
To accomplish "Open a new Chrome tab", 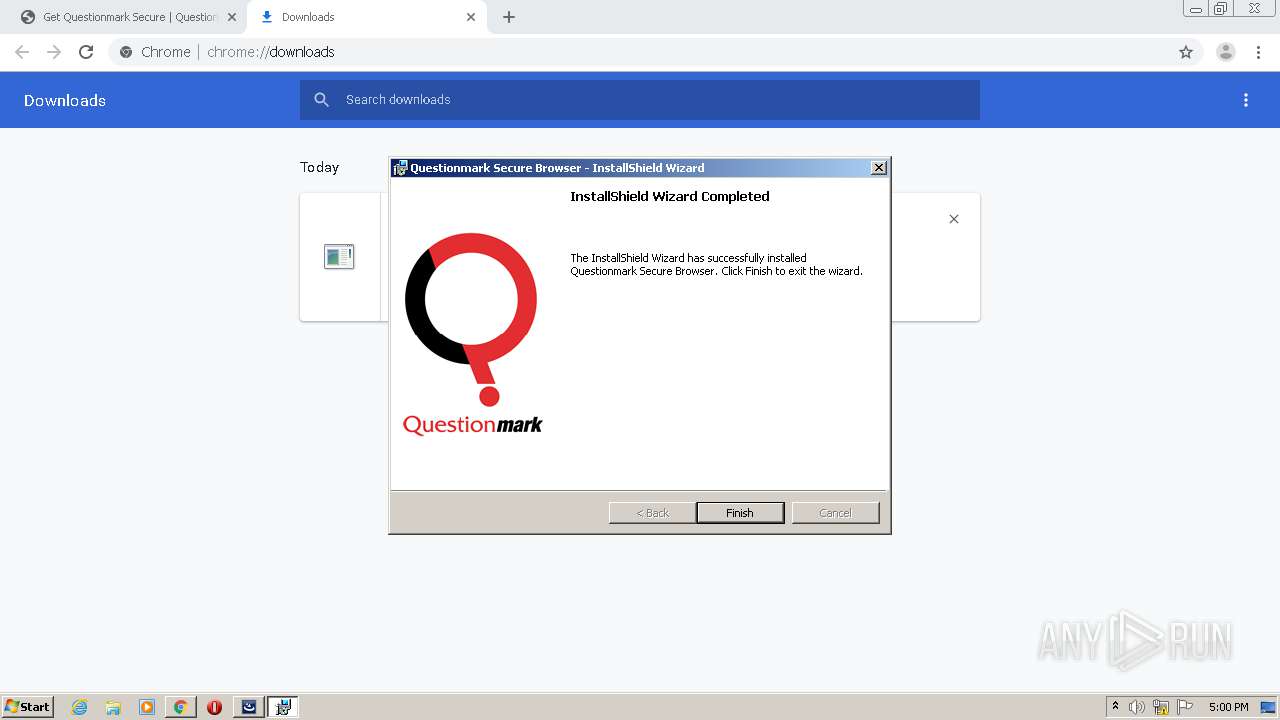I will pyautogui.click(x=509, y=17).
